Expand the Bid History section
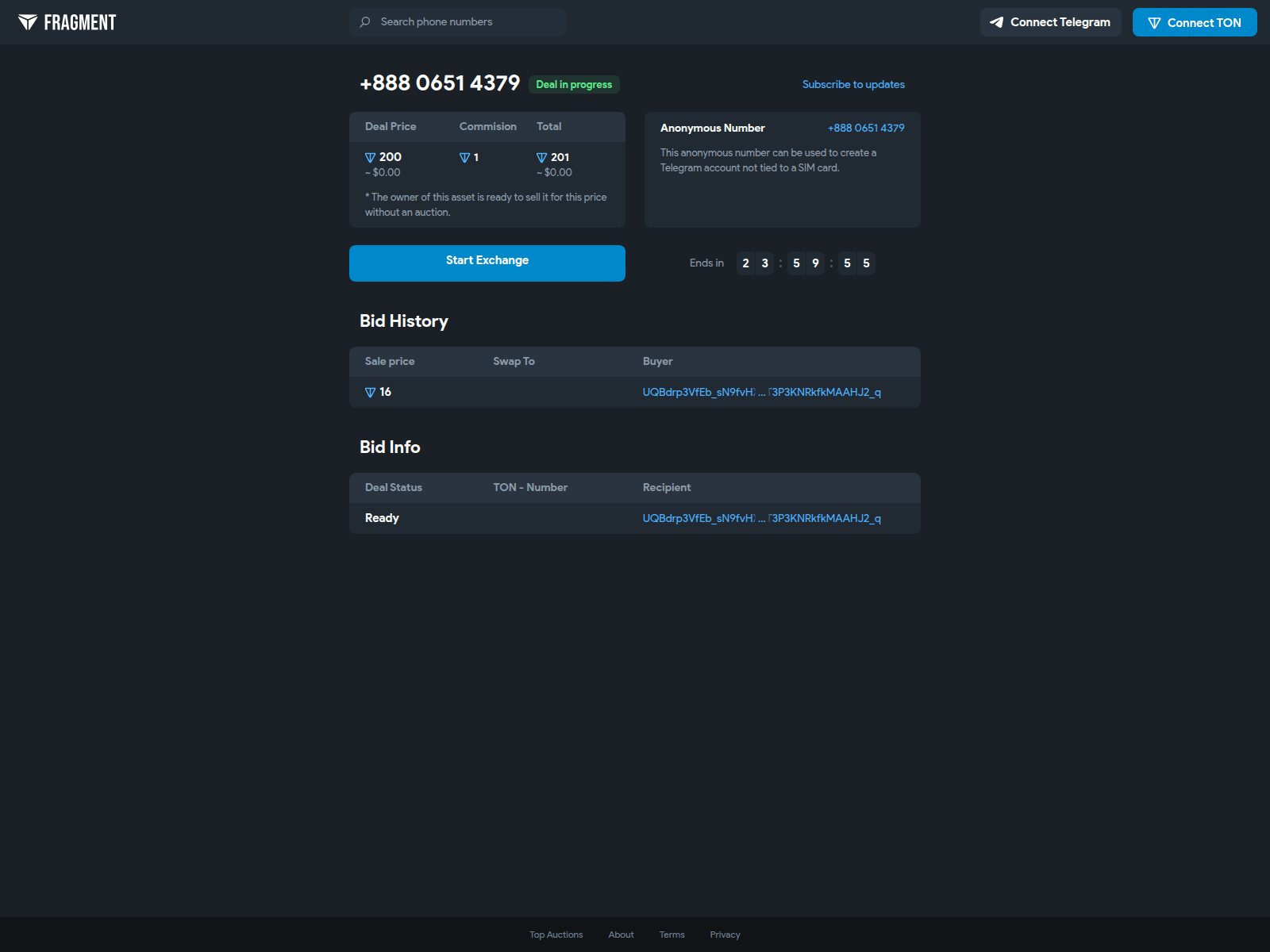The width and height of the screenshot is (1270, 952). 403,321
